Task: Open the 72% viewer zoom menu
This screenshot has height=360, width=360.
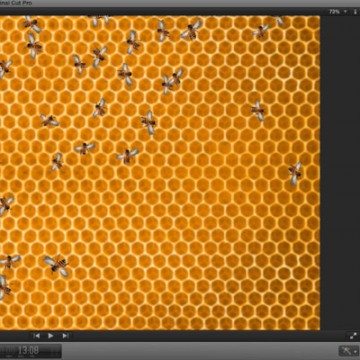Action: (x=334, y=12)
